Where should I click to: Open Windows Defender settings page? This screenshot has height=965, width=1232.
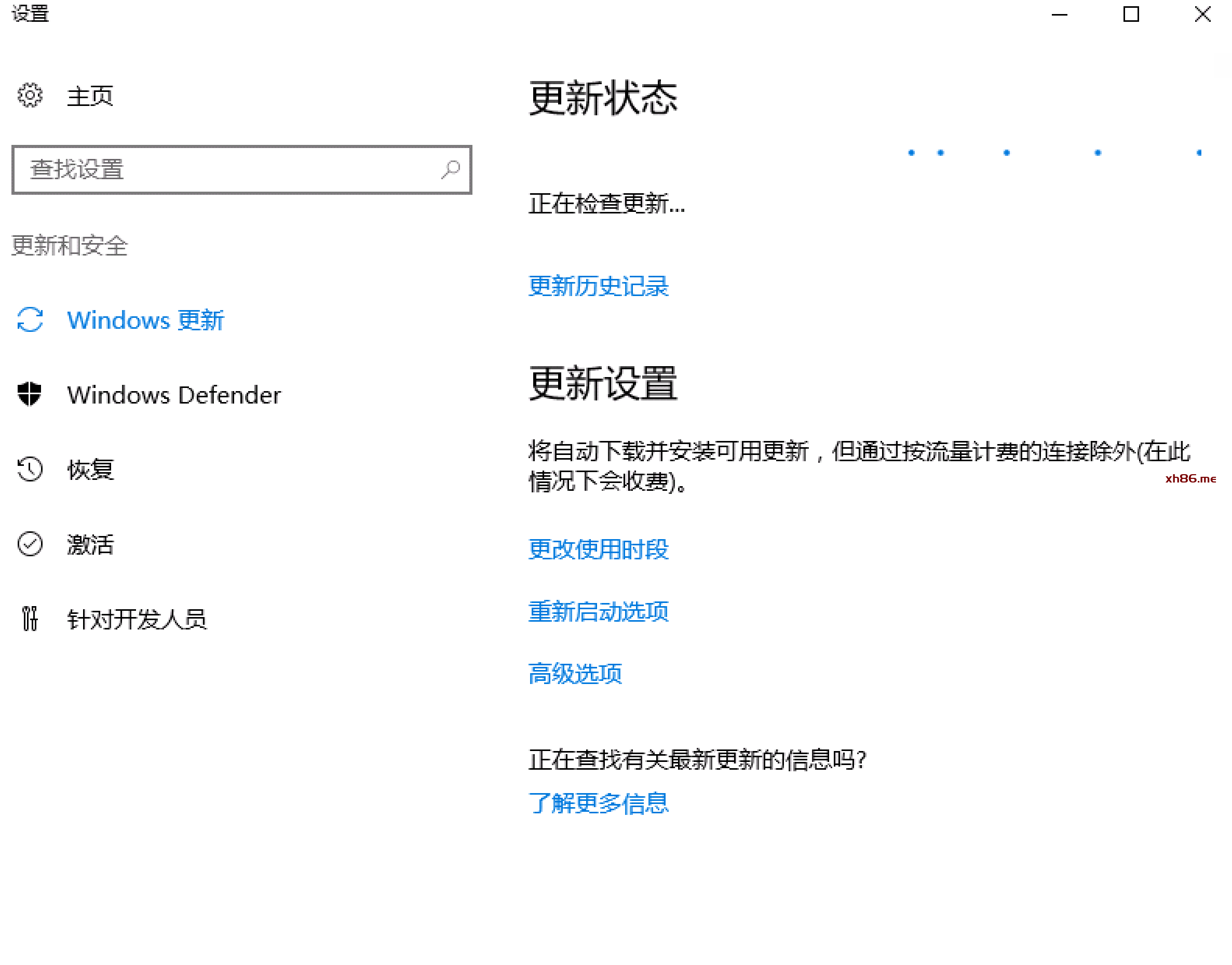174,395
